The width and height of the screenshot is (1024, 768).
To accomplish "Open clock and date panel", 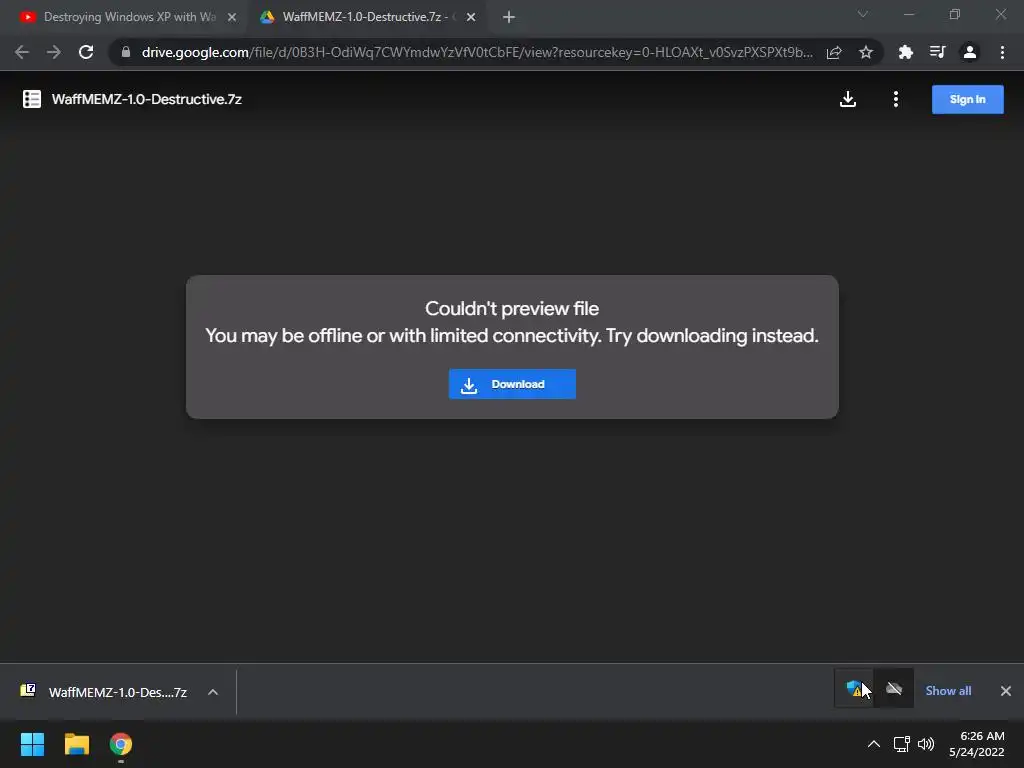I will click(976, 744).
